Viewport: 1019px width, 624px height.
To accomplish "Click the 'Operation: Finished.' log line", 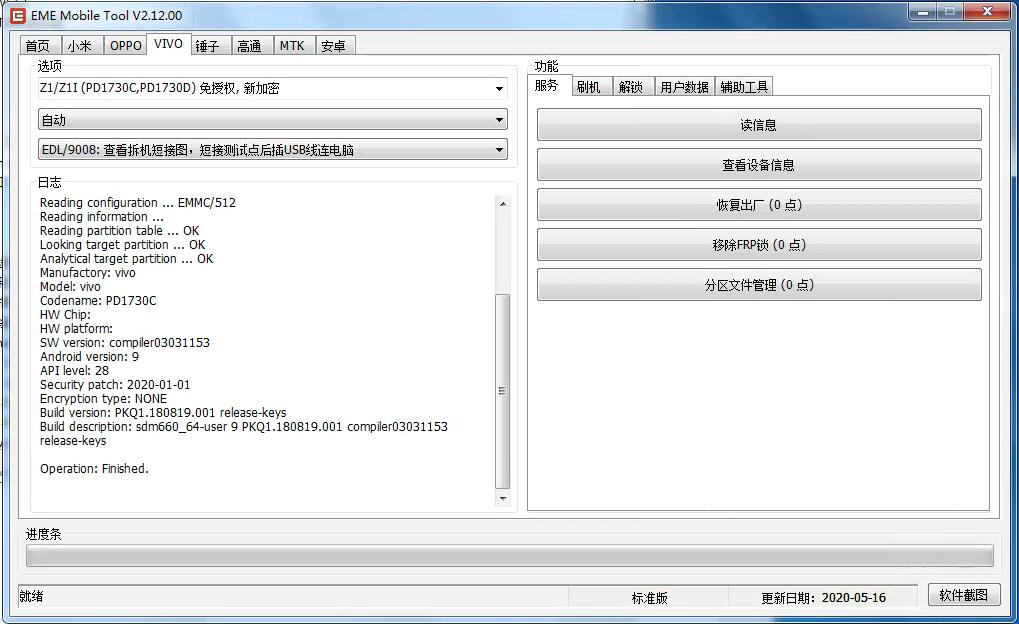I will [94, 468].
